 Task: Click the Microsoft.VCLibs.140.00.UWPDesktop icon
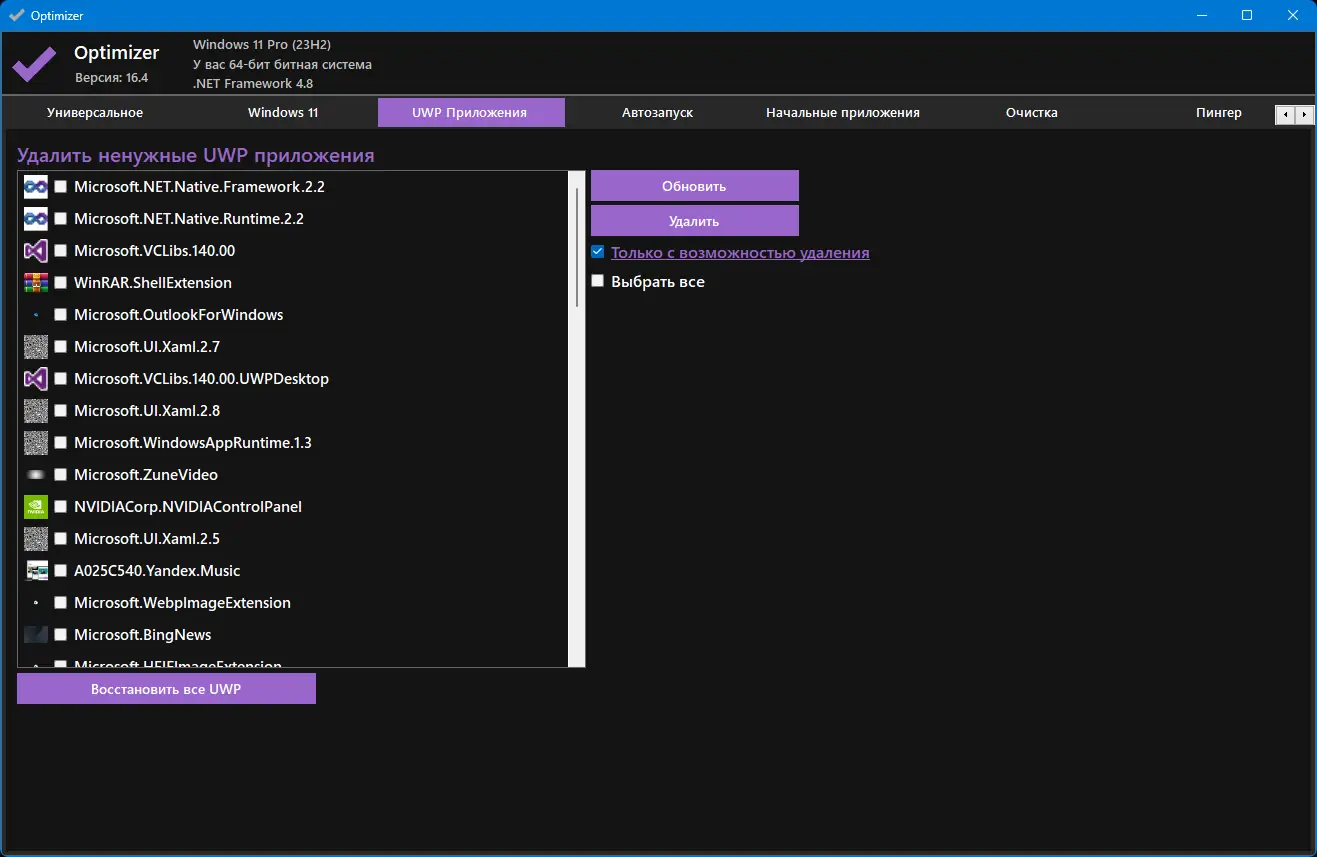click(36, 378)
